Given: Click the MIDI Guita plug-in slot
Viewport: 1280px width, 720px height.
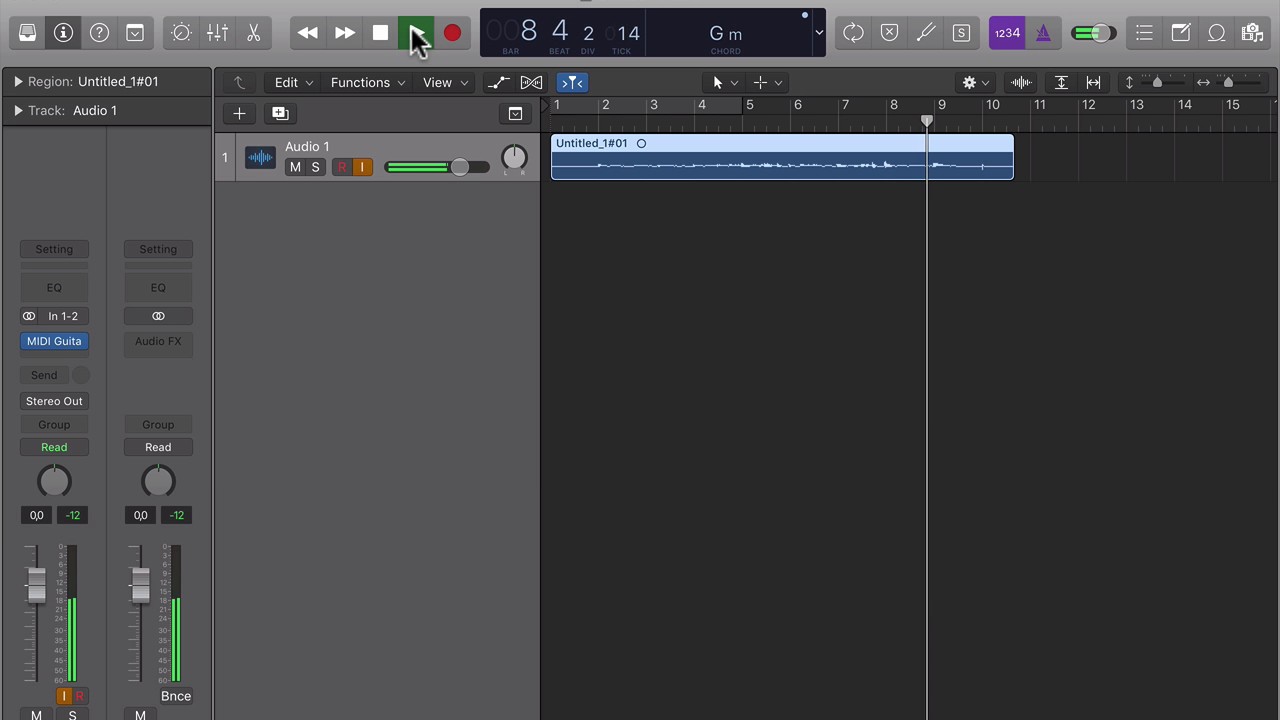Looking at the screenshot, I should (x=54, y=341).
